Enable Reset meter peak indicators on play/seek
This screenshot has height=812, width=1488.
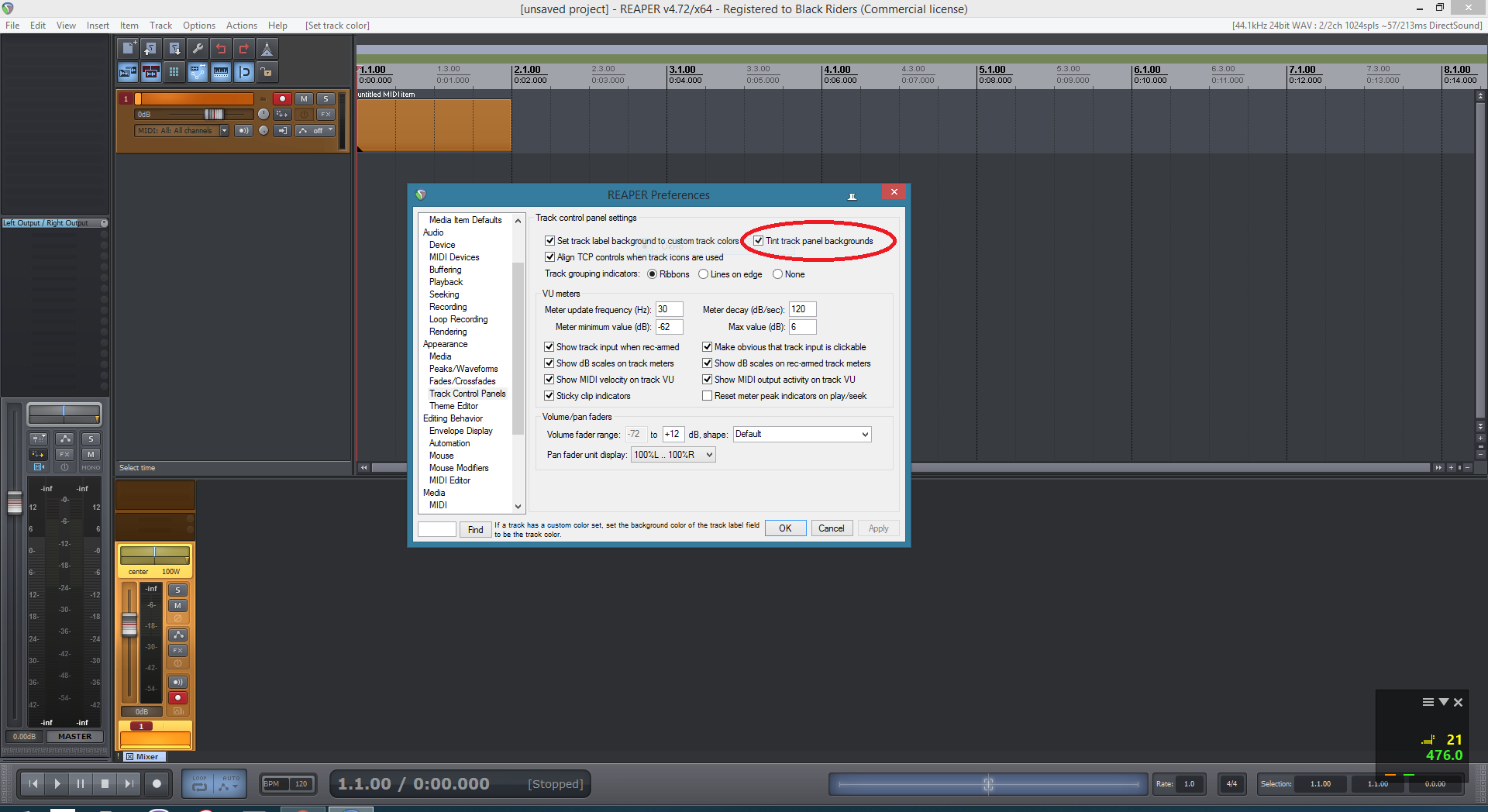click(707, 396)
